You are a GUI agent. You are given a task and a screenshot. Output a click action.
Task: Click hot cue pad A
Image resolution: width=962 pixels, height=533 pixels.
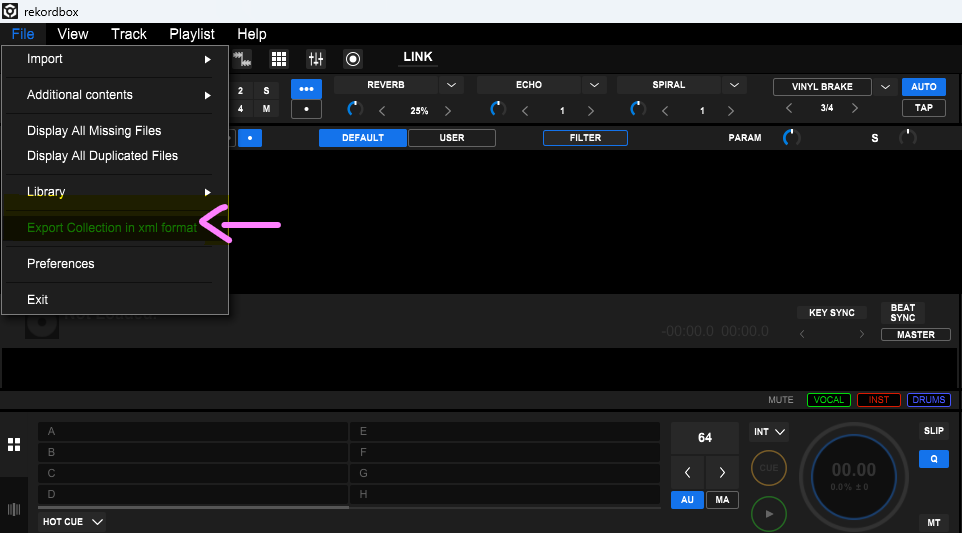[x=193, y=432]
